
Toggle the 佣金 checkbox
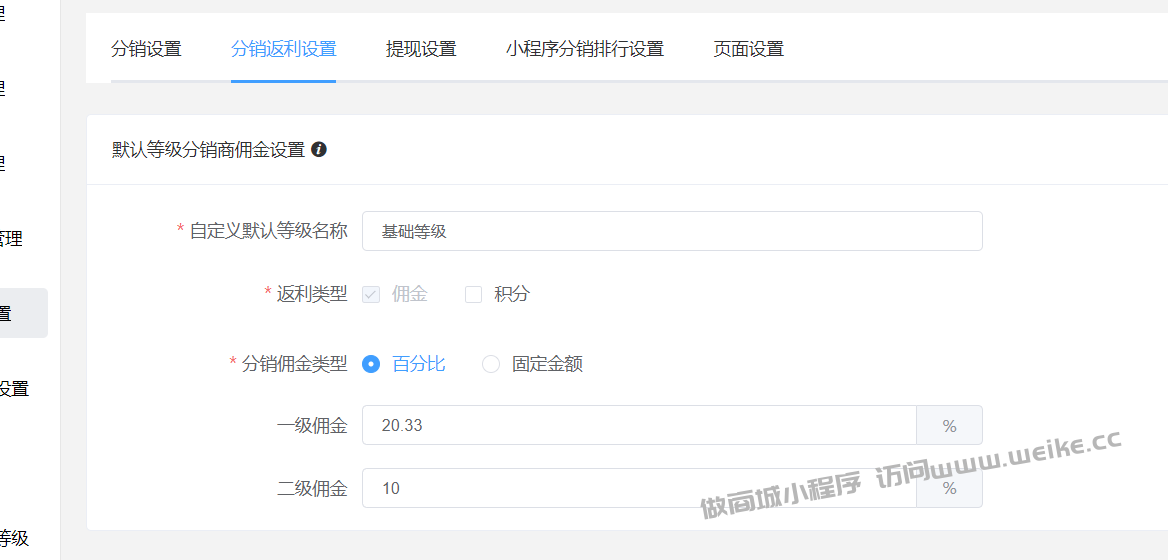tap(370, 295)
